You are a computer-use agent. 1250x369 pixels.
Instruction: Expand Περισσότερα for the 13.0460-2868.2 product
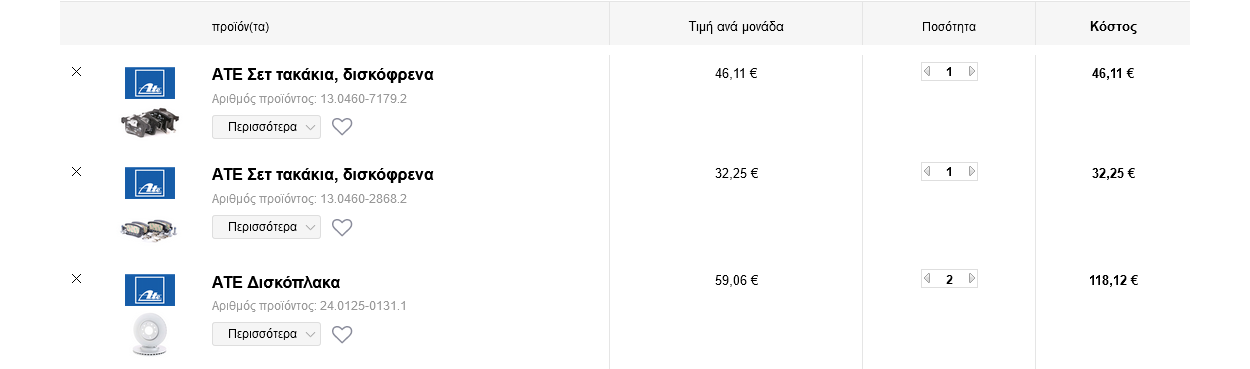(x=266, y=227)
